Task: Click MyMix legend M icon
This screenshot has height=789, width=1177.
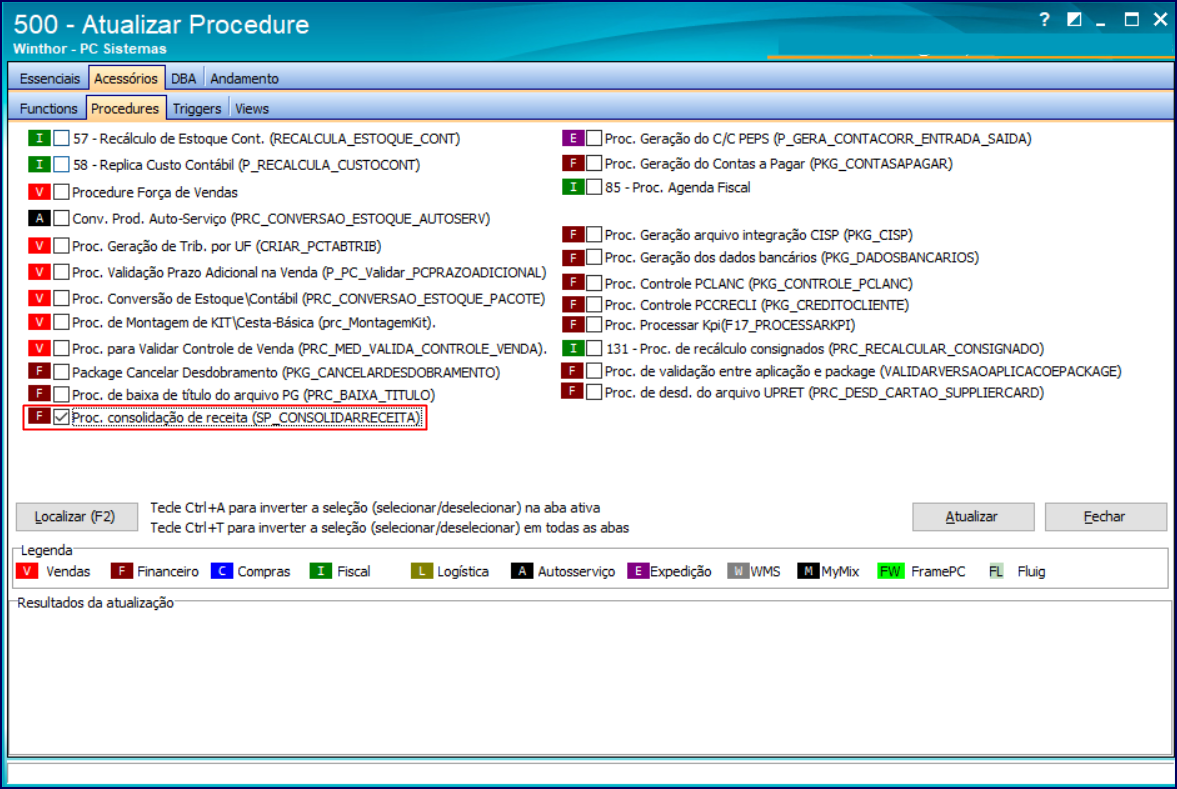Action: pyautogui.click(x=808, y=571)
